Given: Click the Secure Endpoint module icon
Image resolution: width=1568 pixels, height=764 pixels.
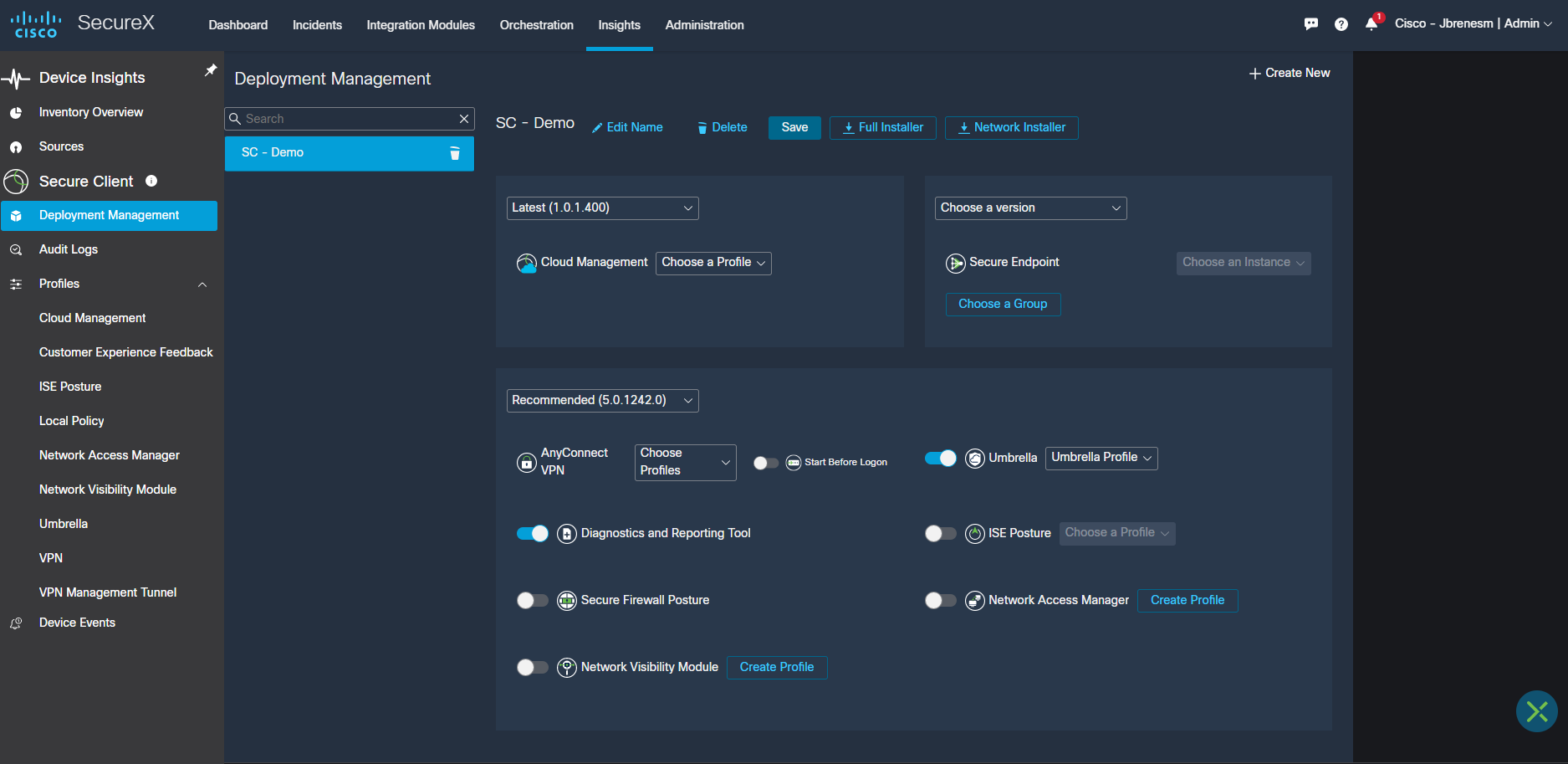Looking at the screenshot, I should [956, 264].
